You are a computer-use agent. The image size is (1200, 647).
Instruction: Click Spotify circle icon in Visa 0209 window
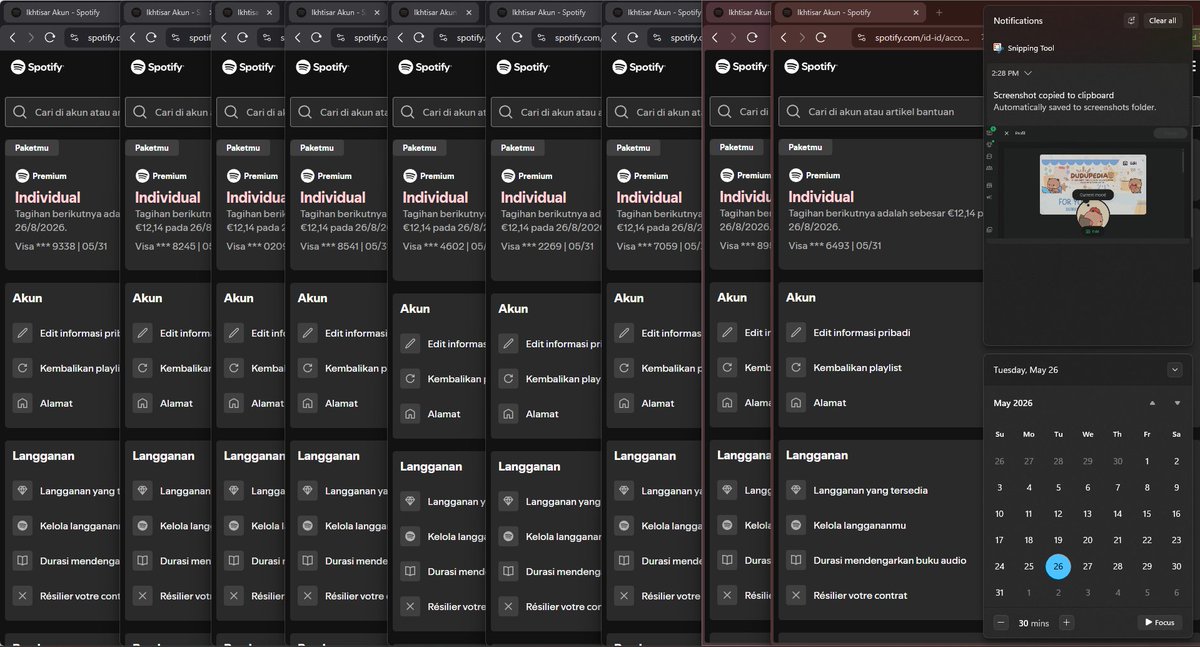tap(234, 526)
